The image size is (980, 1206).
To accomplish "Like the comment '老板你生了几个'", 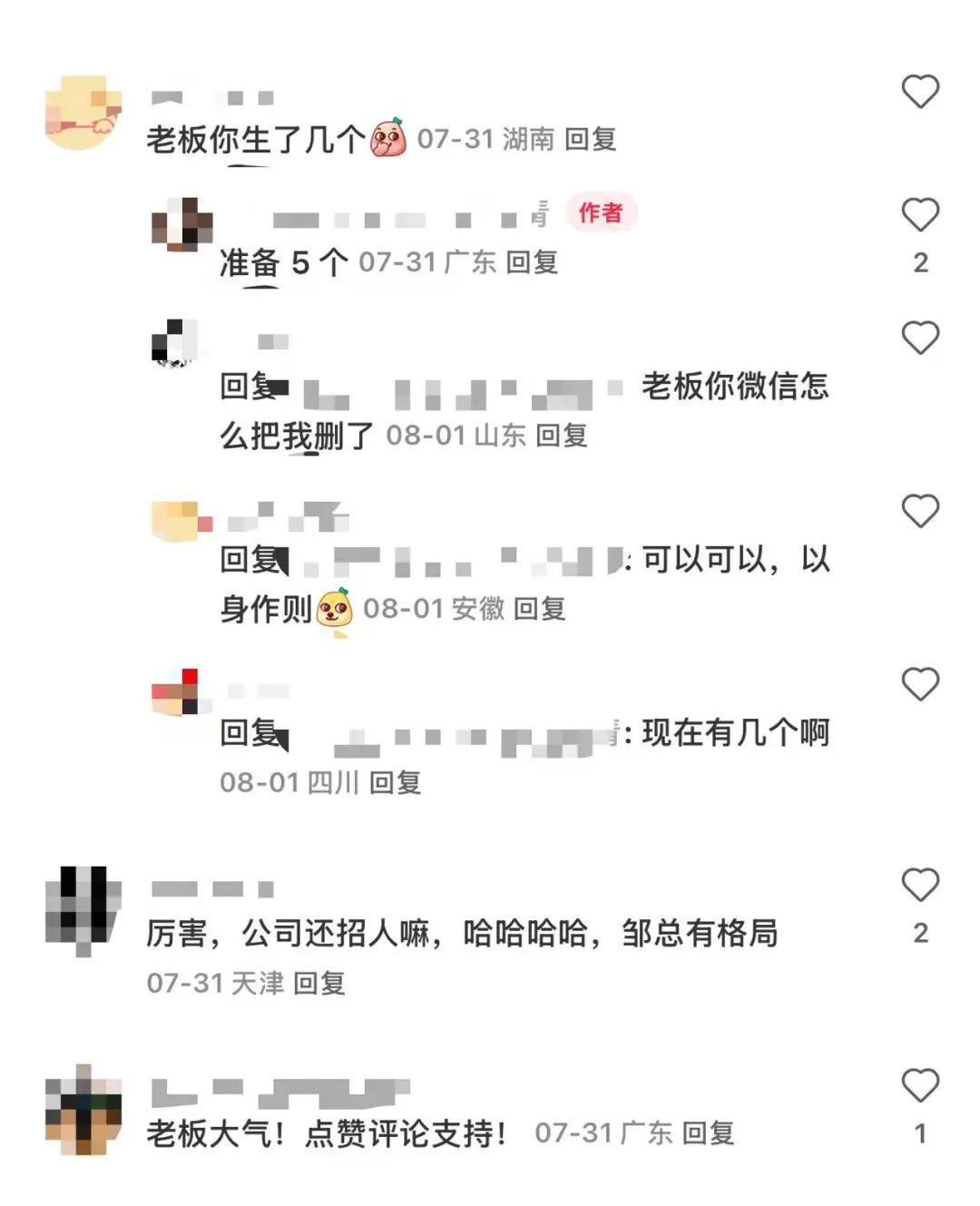I will pyautogui.click(x=919, y=92).
